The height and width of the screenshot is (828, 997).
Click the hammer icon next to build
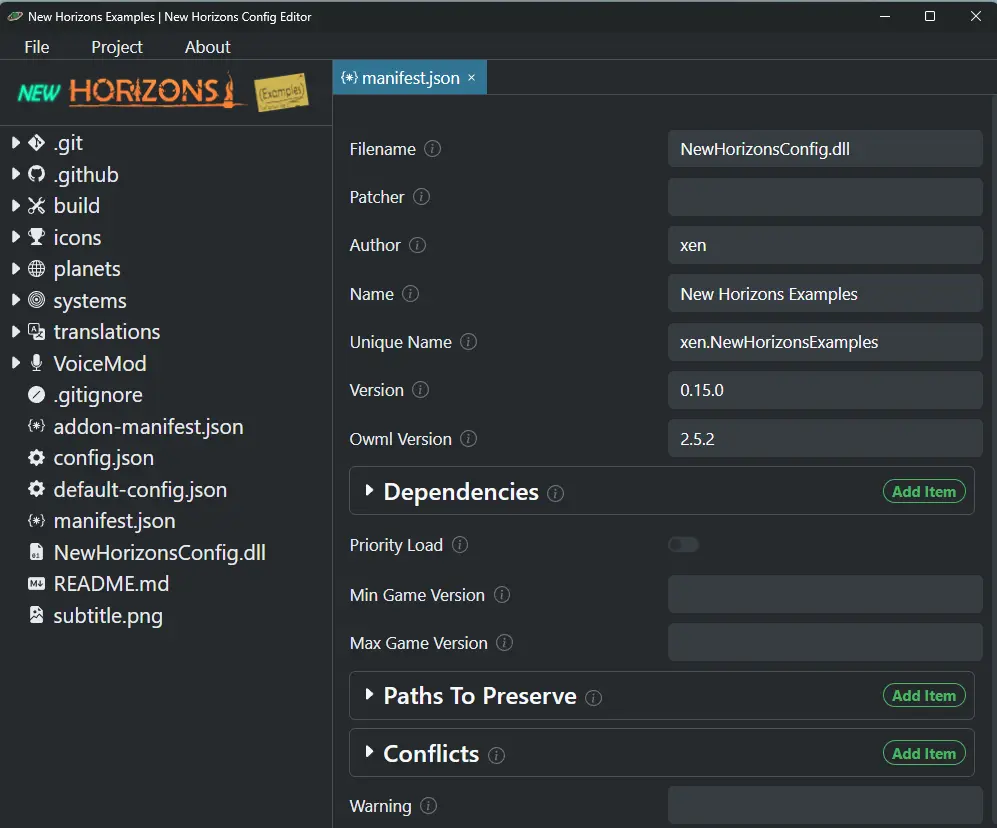click(34, 205)
